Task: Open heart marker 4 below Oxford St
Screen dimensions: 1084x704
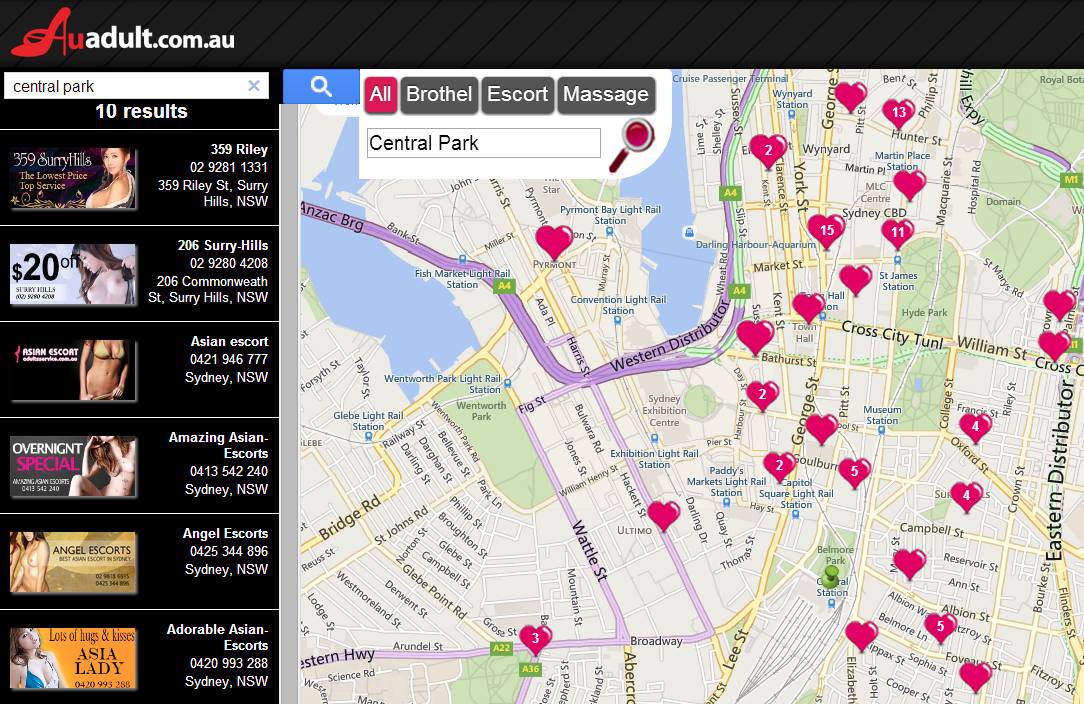Action: [x=966, y=497]
